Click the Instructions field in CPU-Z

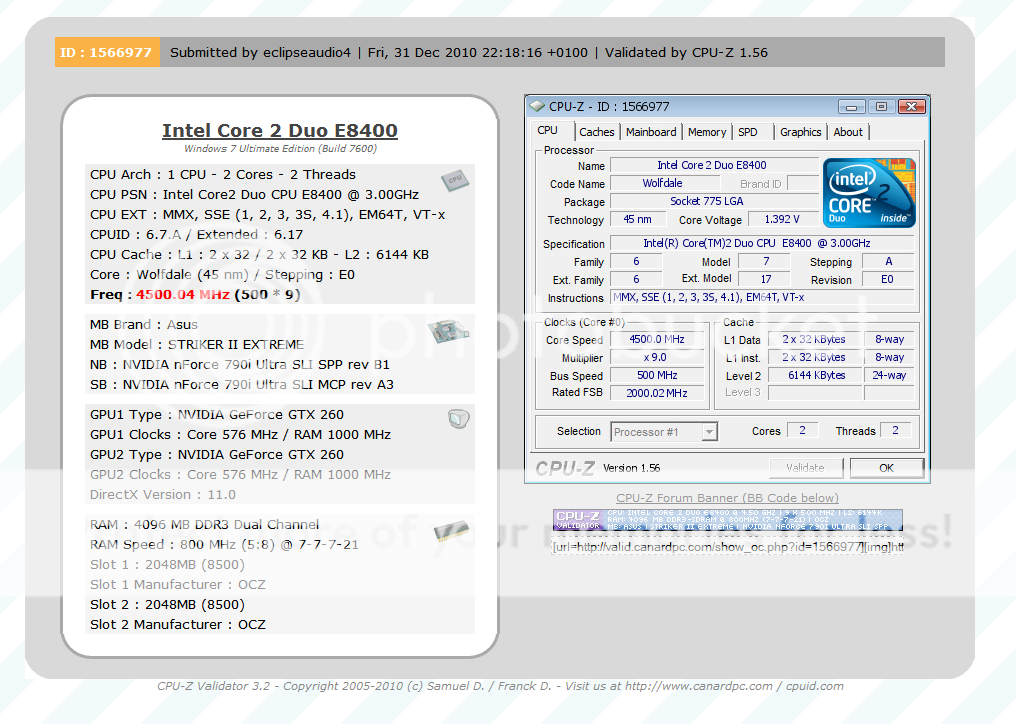(x=762, y=298)
